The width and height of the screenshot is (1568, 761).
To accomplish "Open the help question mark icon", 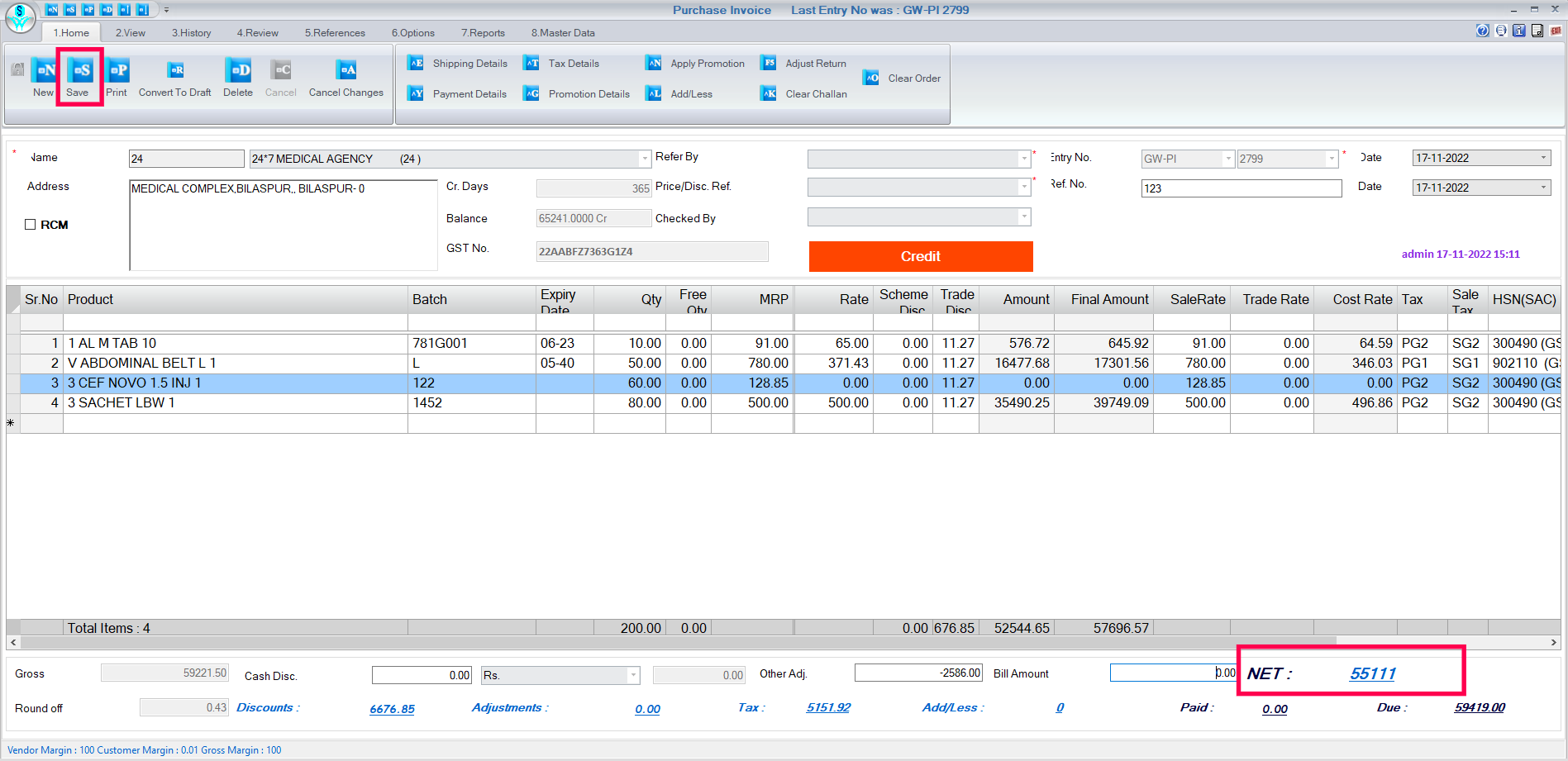I will click(x=1483, y=31).
